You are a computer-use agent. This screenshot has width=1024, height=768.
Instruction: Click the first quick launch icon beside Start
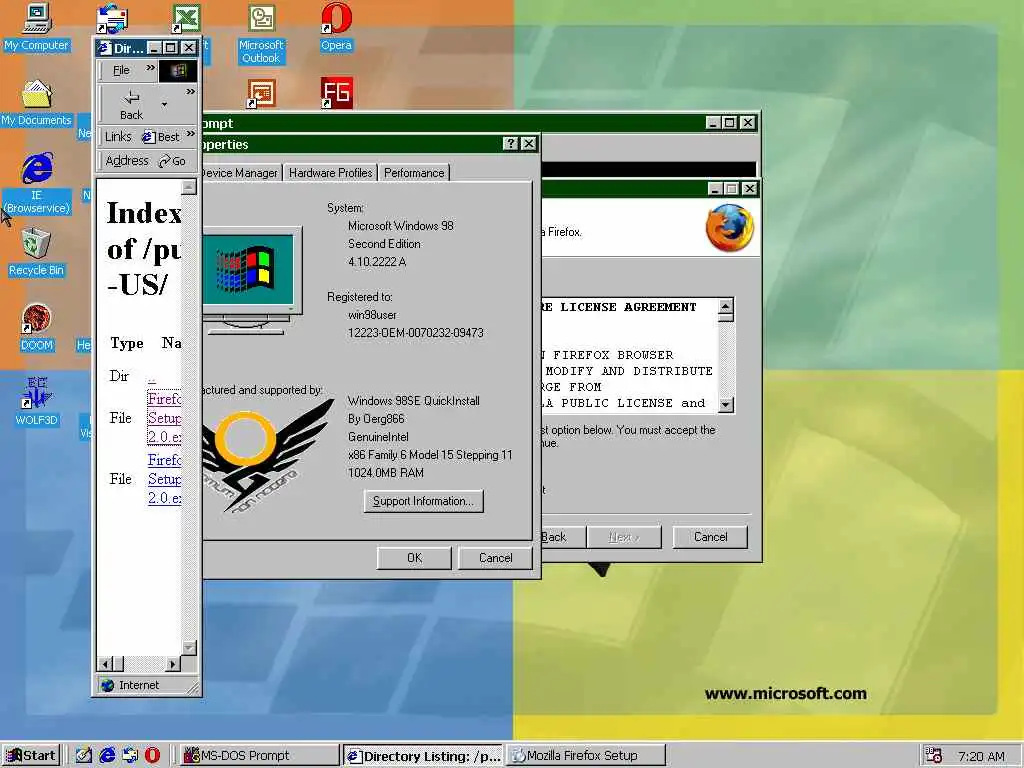[x=84, y=756]
